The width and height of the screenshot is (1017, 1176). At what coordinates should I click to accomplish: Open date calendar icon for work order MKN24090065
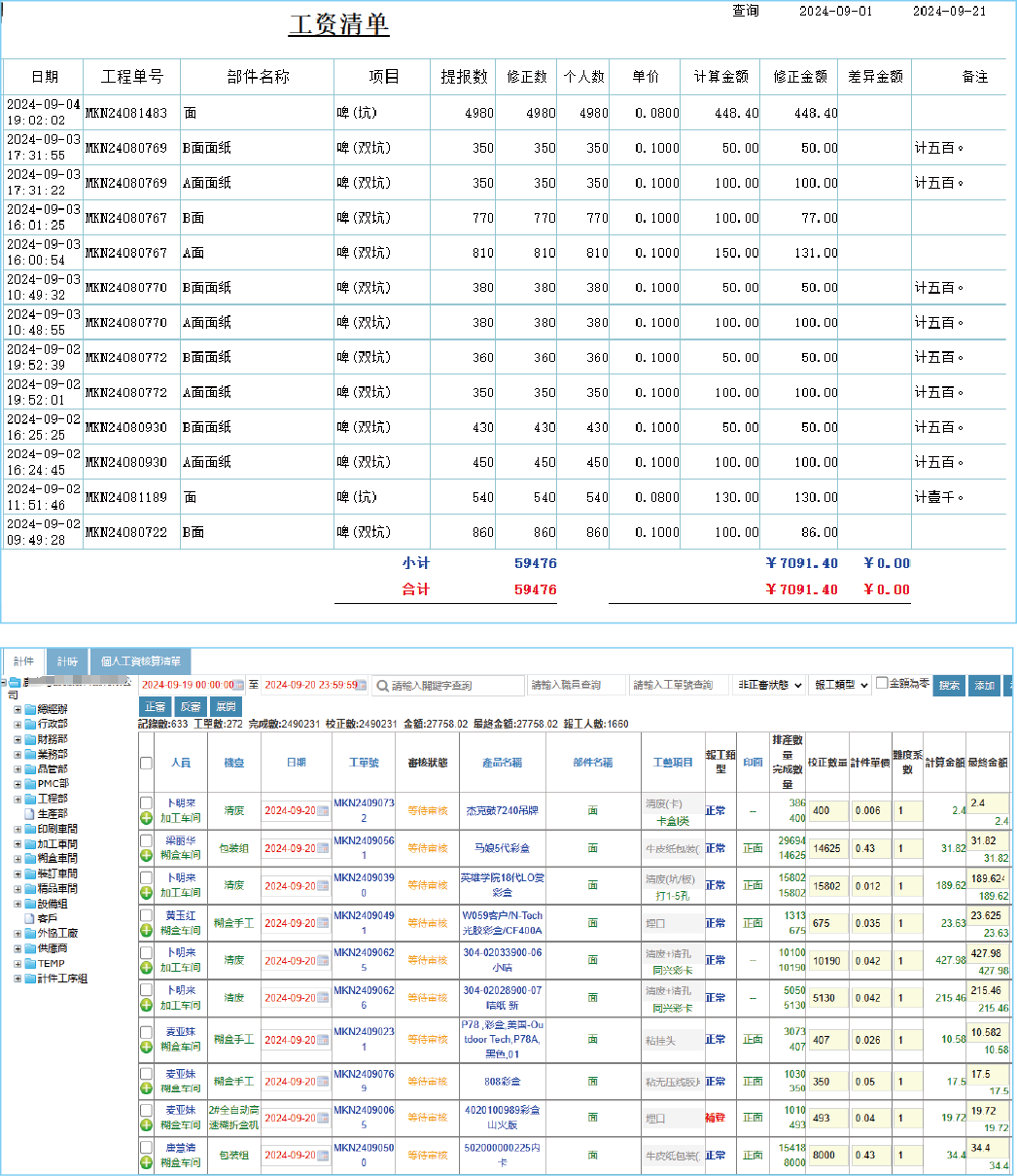pyautogui.click(x=323, y=1119)
